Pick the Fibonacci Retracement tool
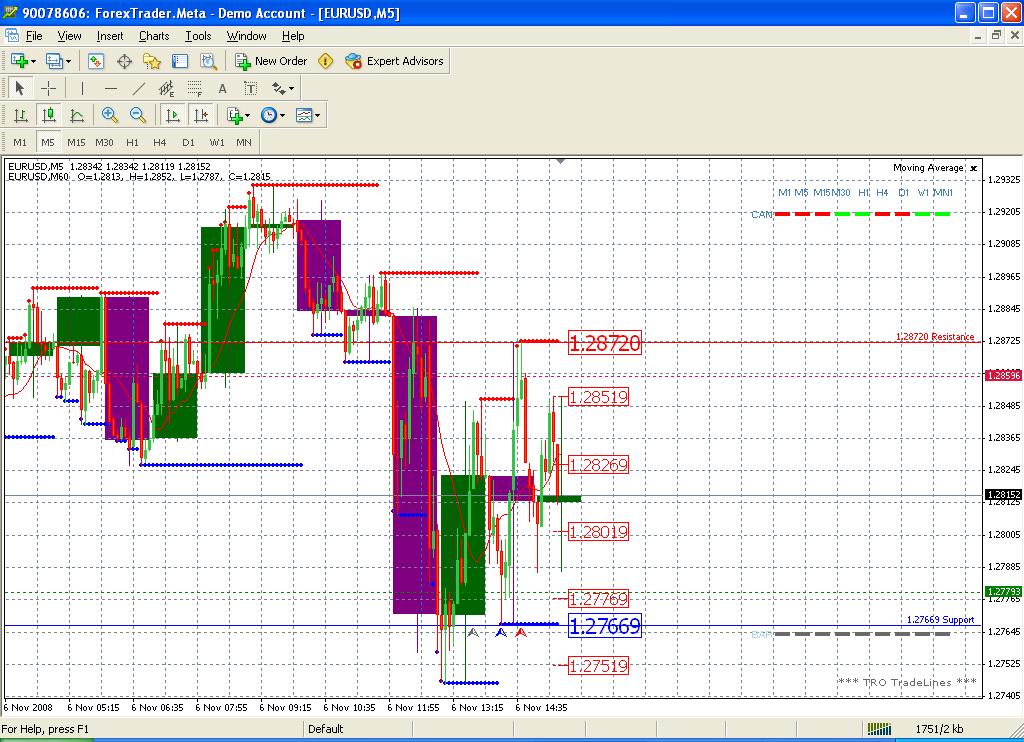The height and width of the screenshot is (742, 1024). coord(194,88)
